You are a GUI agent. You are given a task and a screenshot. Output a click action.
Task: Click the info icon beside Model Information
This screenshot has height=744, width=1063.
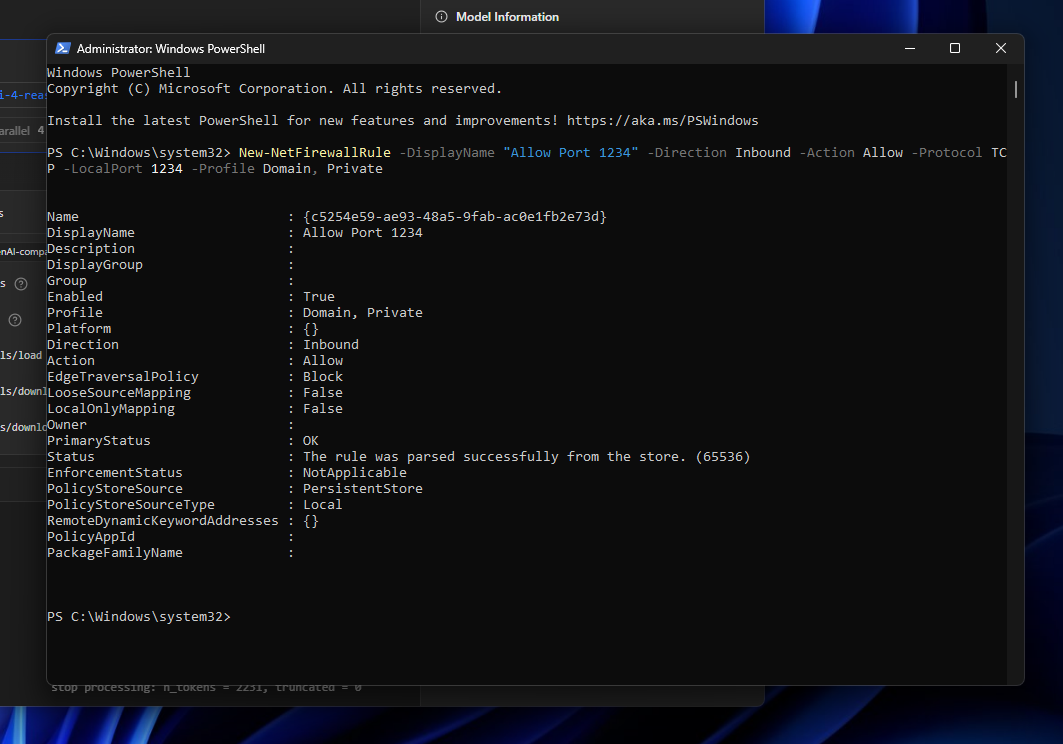click(x=441, y=16)
